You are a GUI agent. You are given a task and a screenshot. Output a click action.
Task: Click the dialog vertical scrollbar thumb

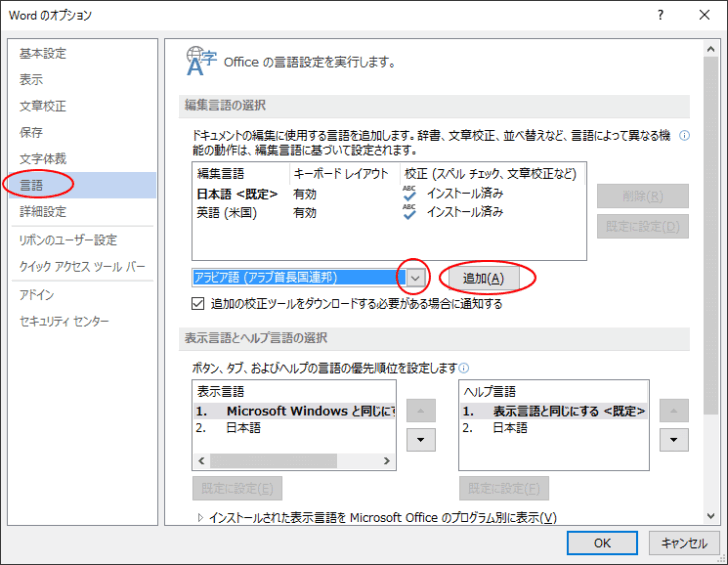(x=710, y=235)
